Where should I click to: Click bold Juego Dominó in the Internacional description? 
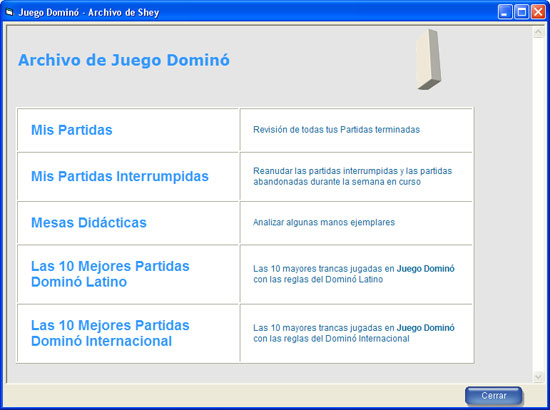425,328
